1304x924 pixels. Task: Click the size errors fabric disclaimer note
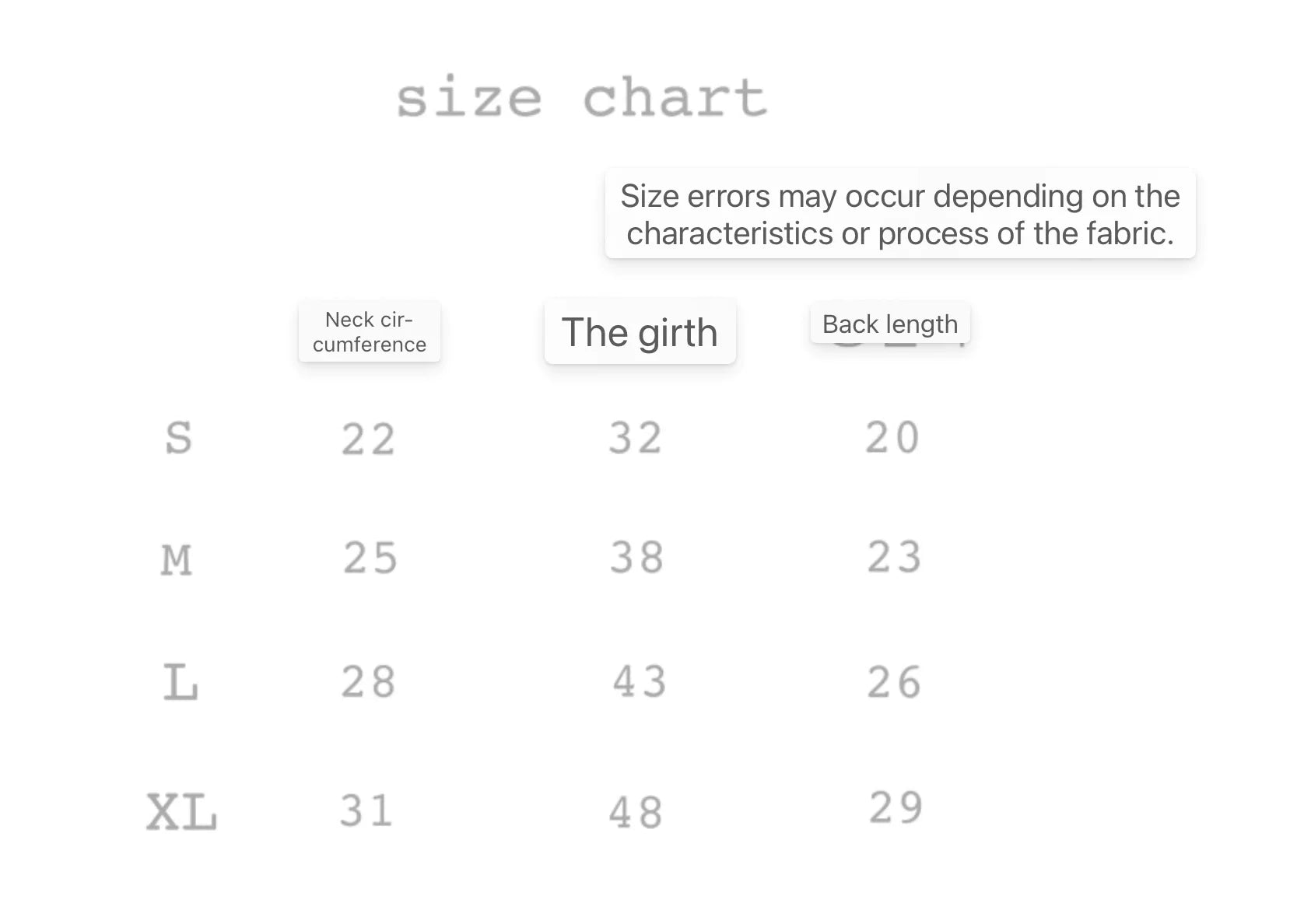coord(900,215)
